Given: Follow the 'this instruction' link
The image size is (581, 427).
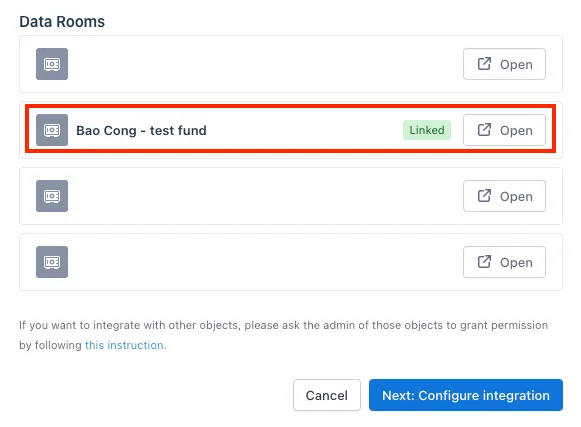Looking at the screenshot, I should coord(124,345).
